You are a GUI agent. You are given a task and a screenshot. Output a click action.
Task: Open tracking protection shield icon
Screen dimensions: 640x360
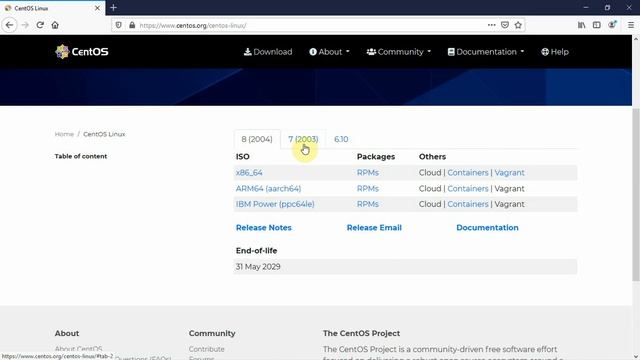tap(118, 25)
